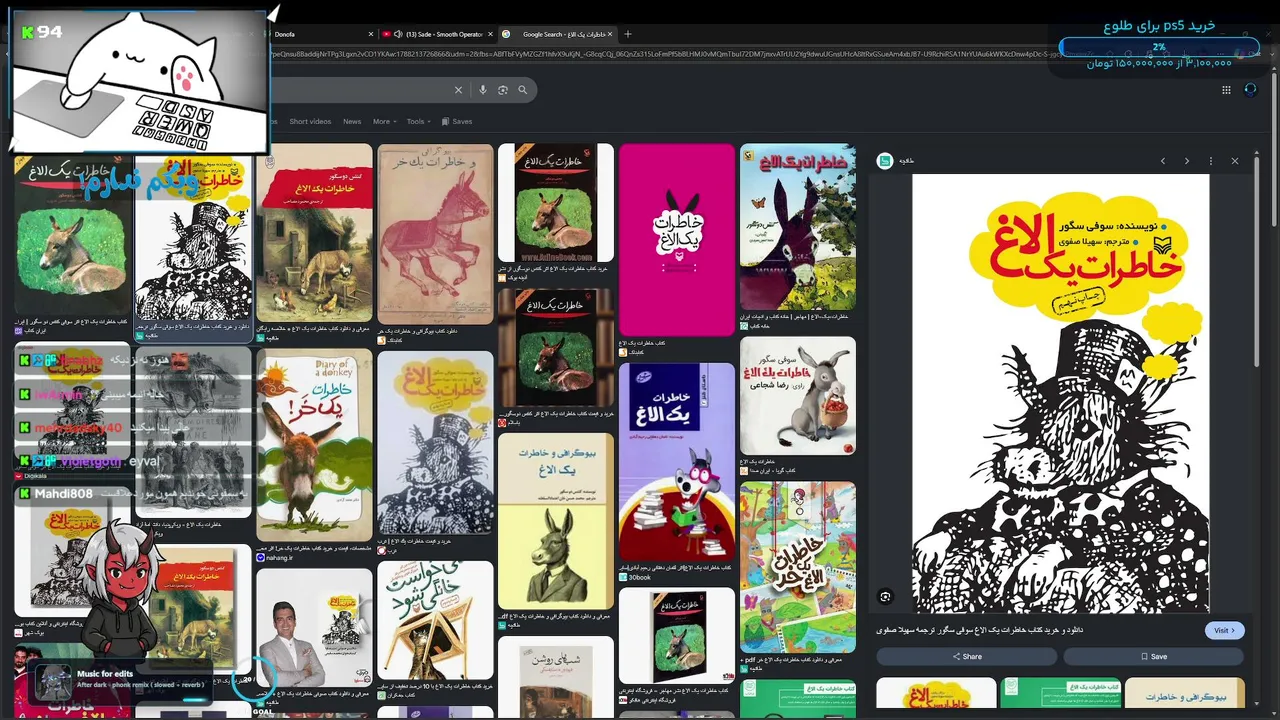Mute the Sade - Smooth Operator tab audio
Image resolution: width=1280 pixels, height=720 pixels.
click(399, 34)
